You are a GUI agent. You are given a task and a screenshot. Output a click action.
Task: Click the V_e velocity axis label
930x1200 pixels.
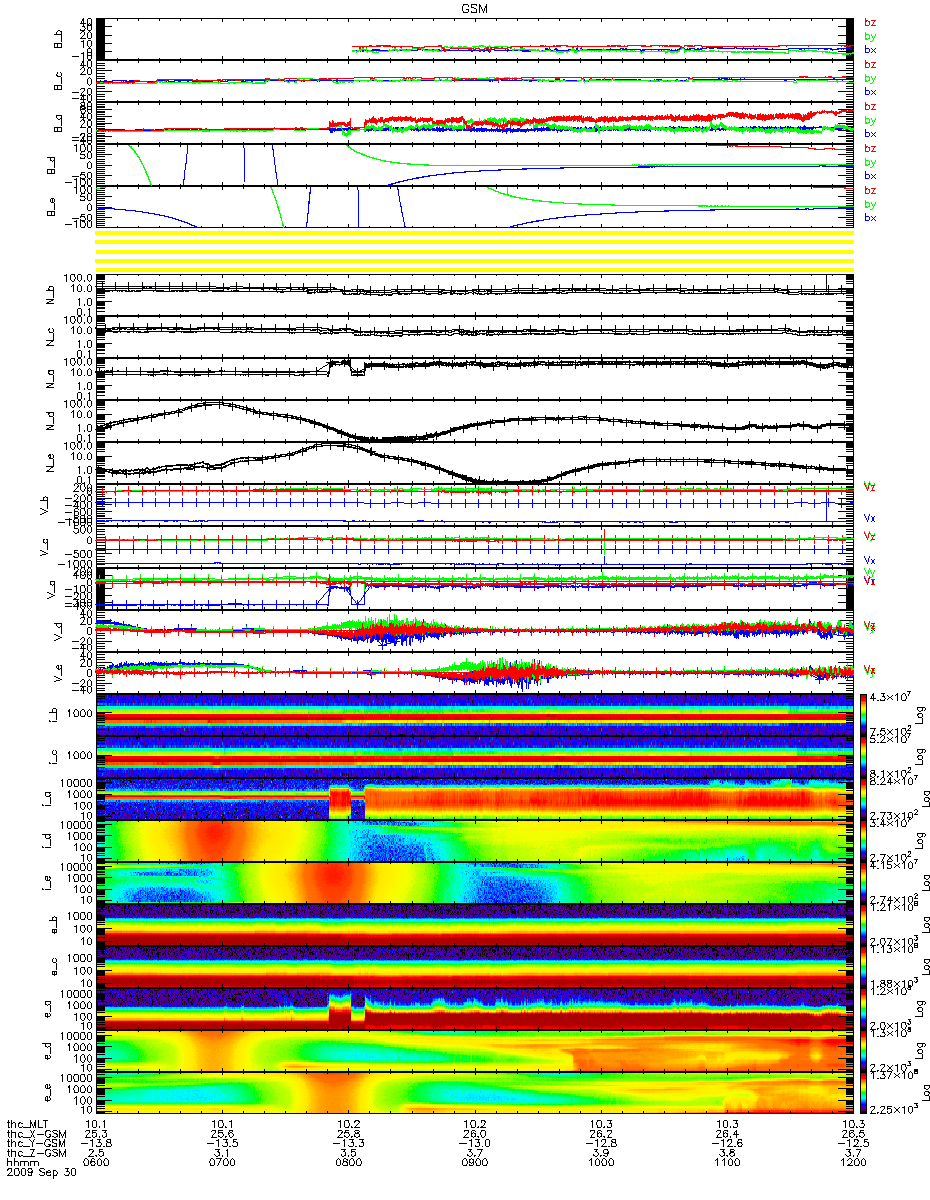click(x=58, y=672)
